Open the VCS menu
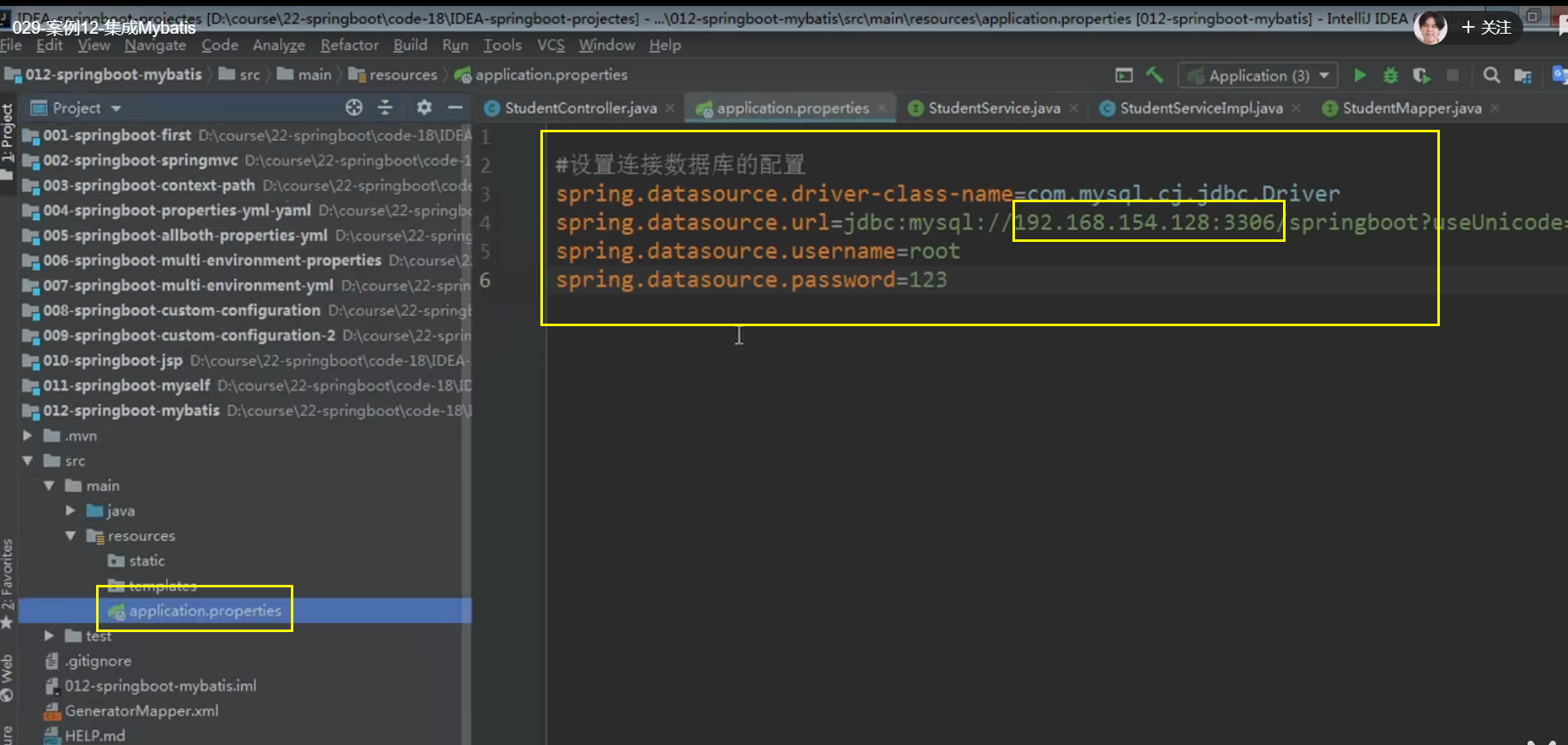 click(550, 45)
